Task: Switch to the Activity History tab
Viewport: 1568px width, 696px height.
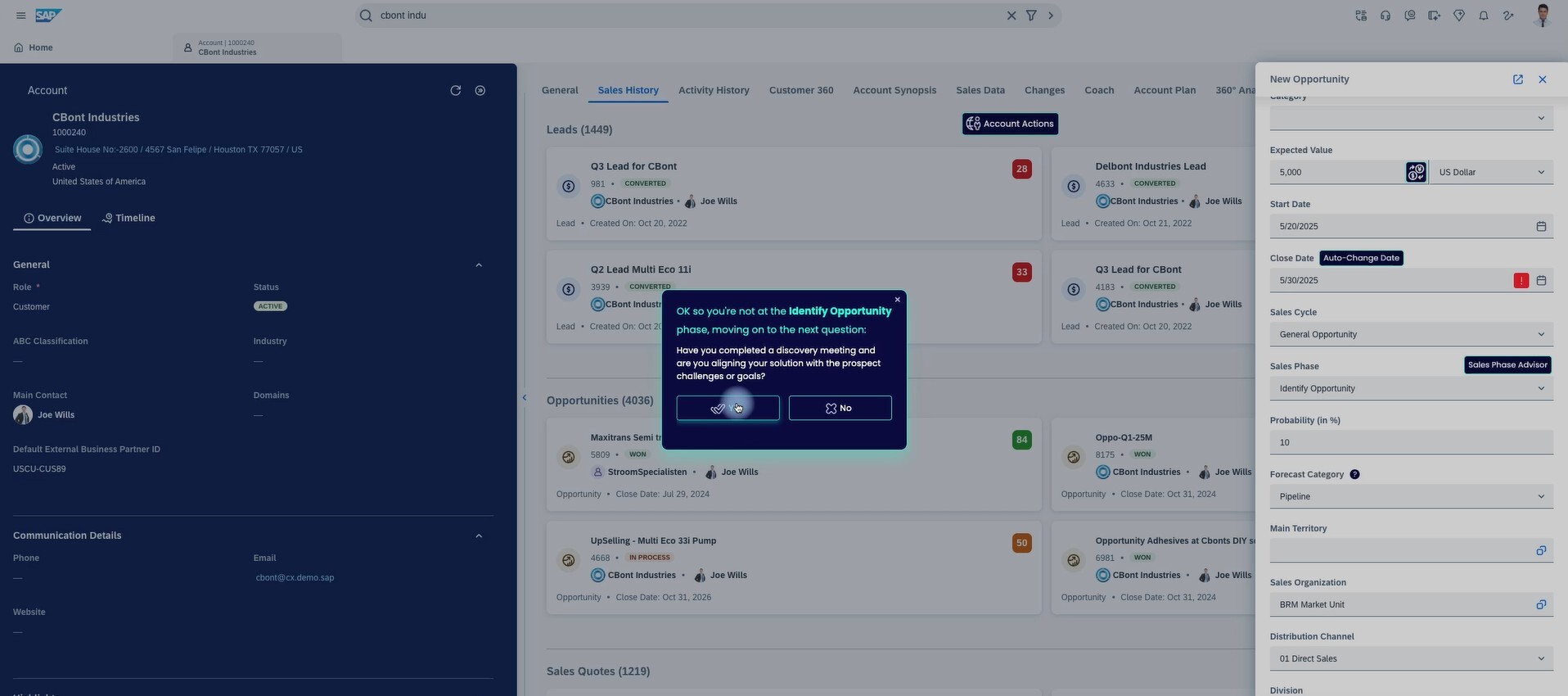Action: pyautogui.click(x=714, y=90)
